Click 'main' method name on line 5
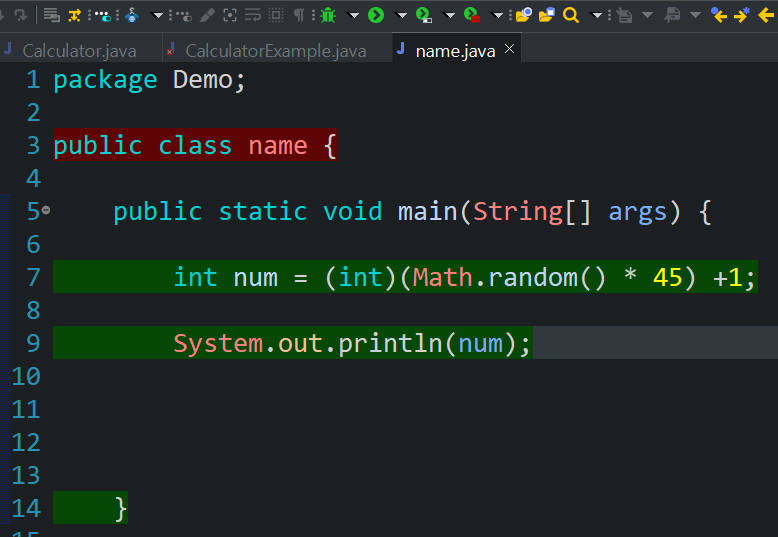The image size is (778, 537). [x=428, y=211]
